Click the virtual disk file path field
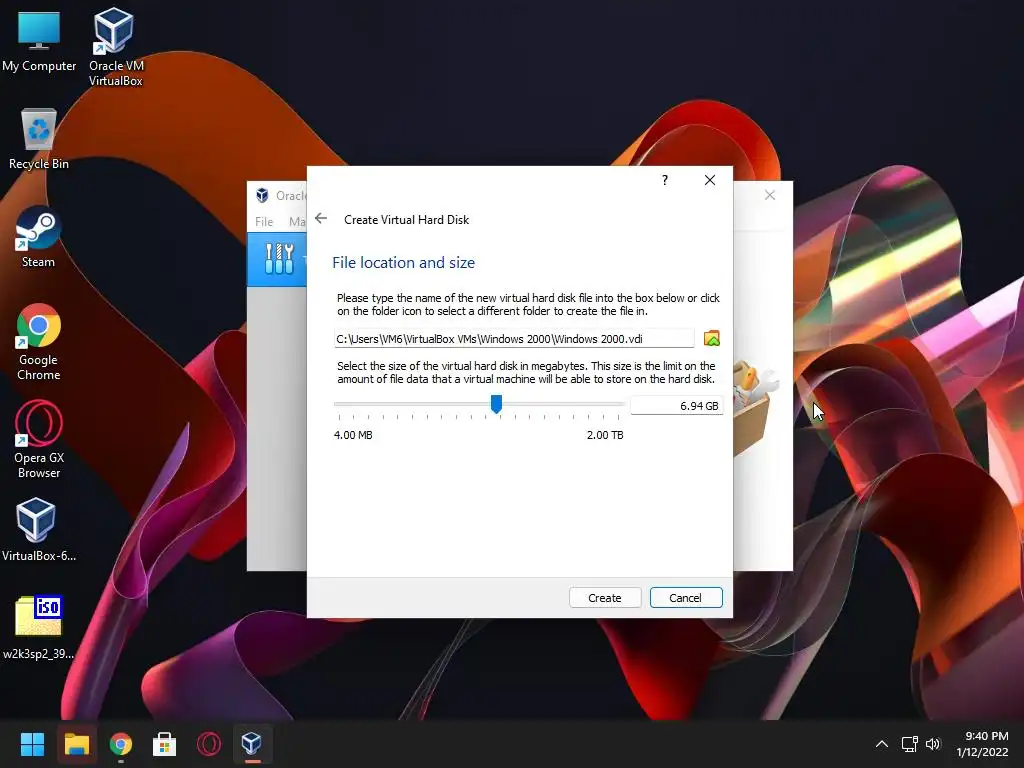This screenshot has height=768, width=1024. [514, 338]
